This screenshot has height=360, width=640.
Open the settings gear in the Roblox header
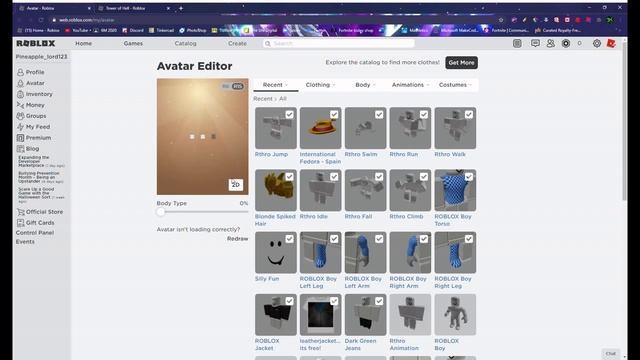tap(597, 43)
